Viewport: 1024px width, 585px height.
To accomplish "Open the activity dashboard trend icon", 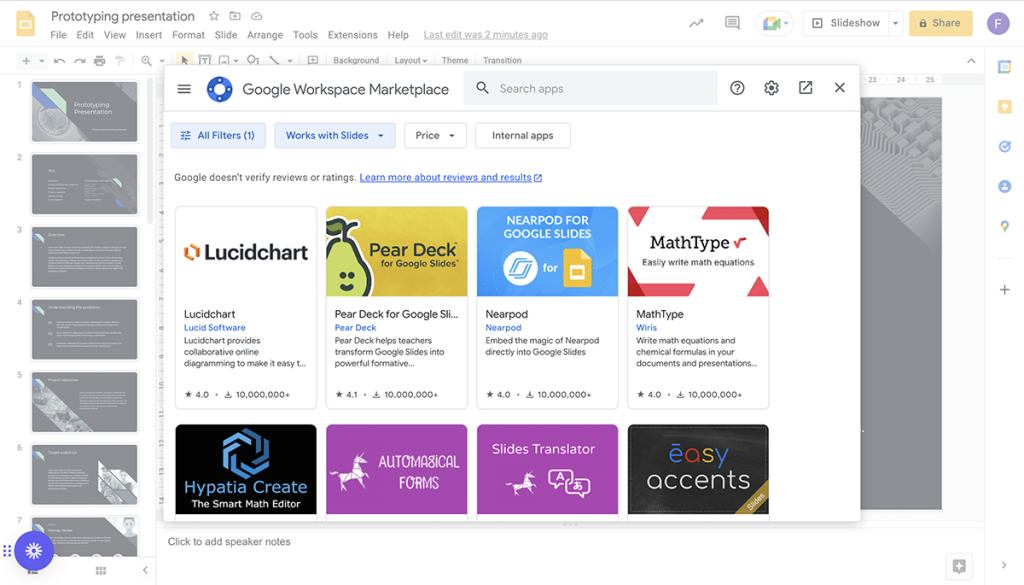I will (696, 24).
